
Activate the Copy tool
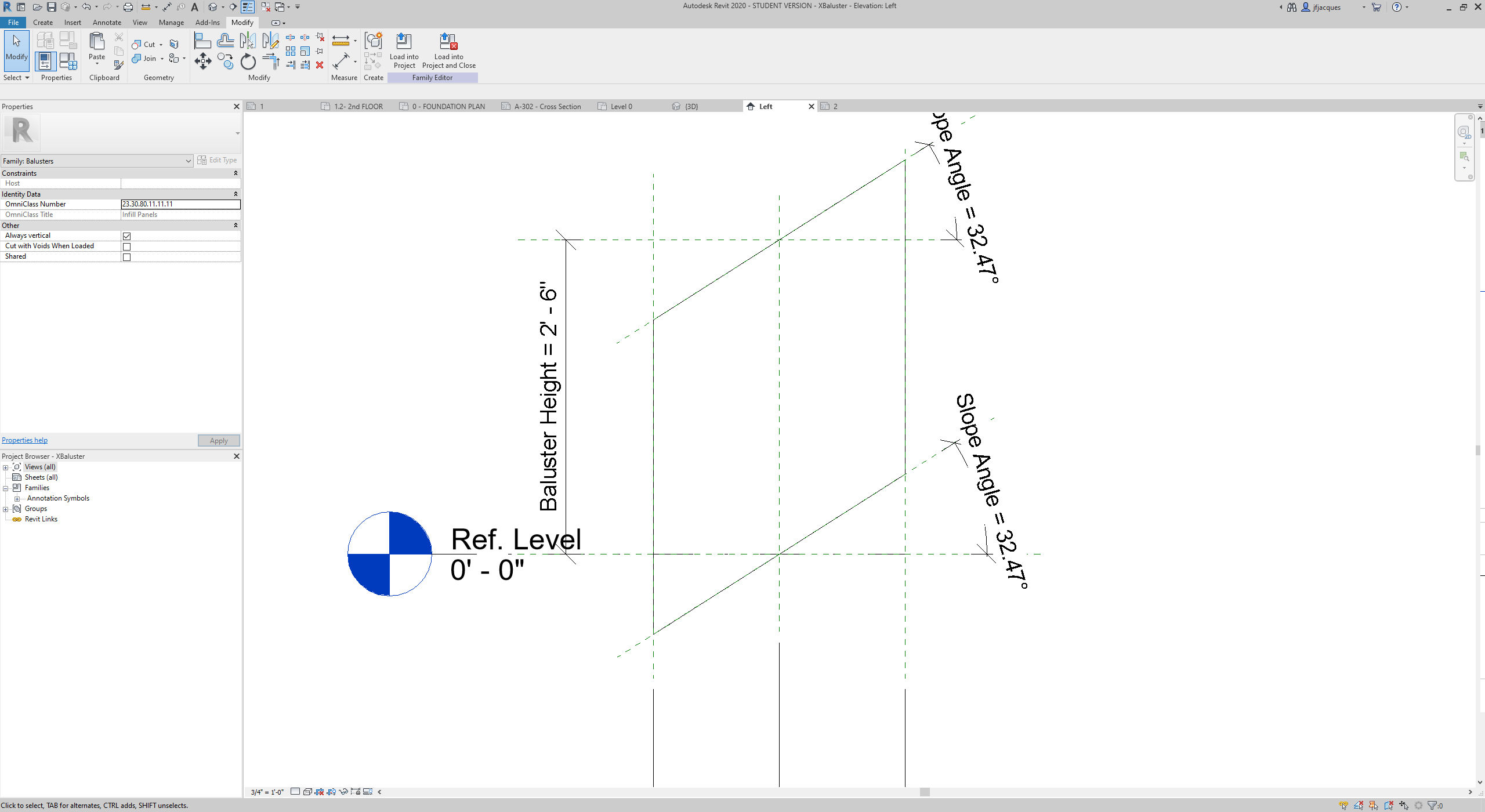tap(226, 61)
